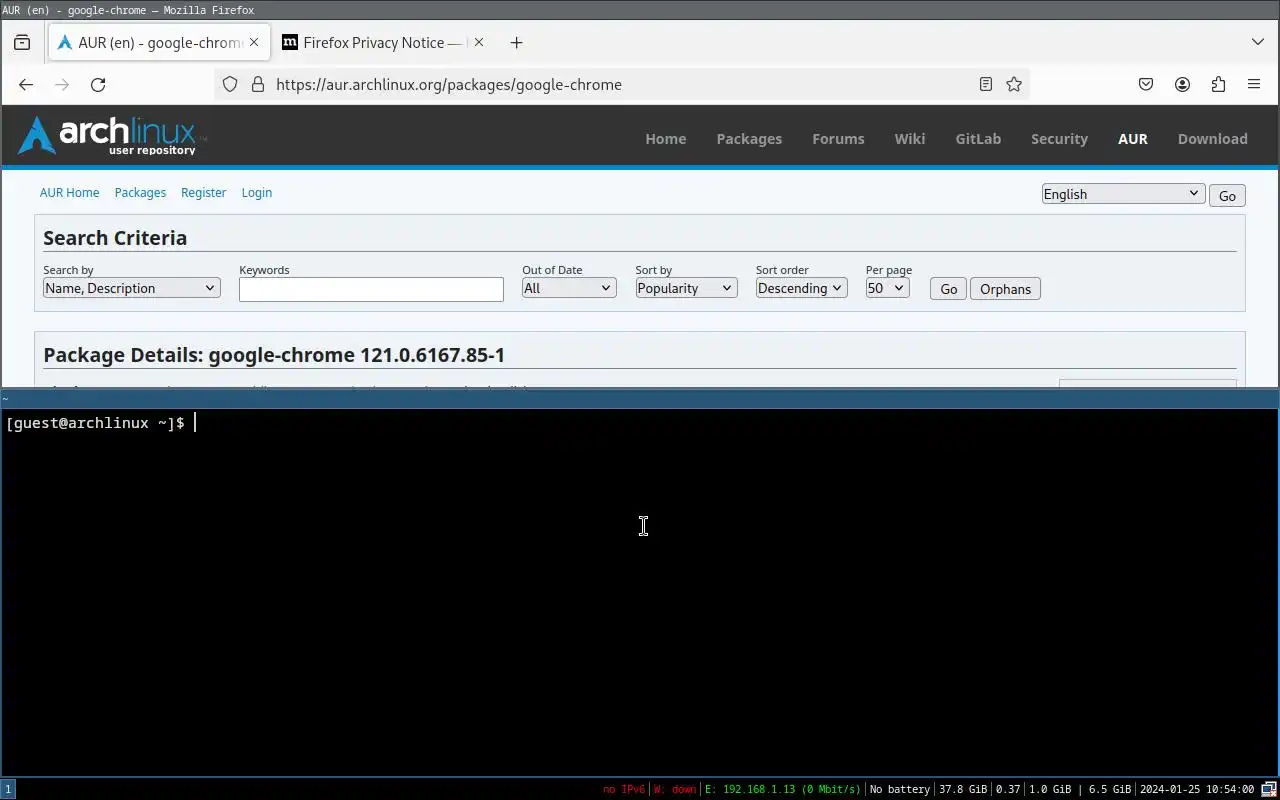Click the terminal window title bar
The width and height of the screenshot is (1280, 800).
point(640,398)
